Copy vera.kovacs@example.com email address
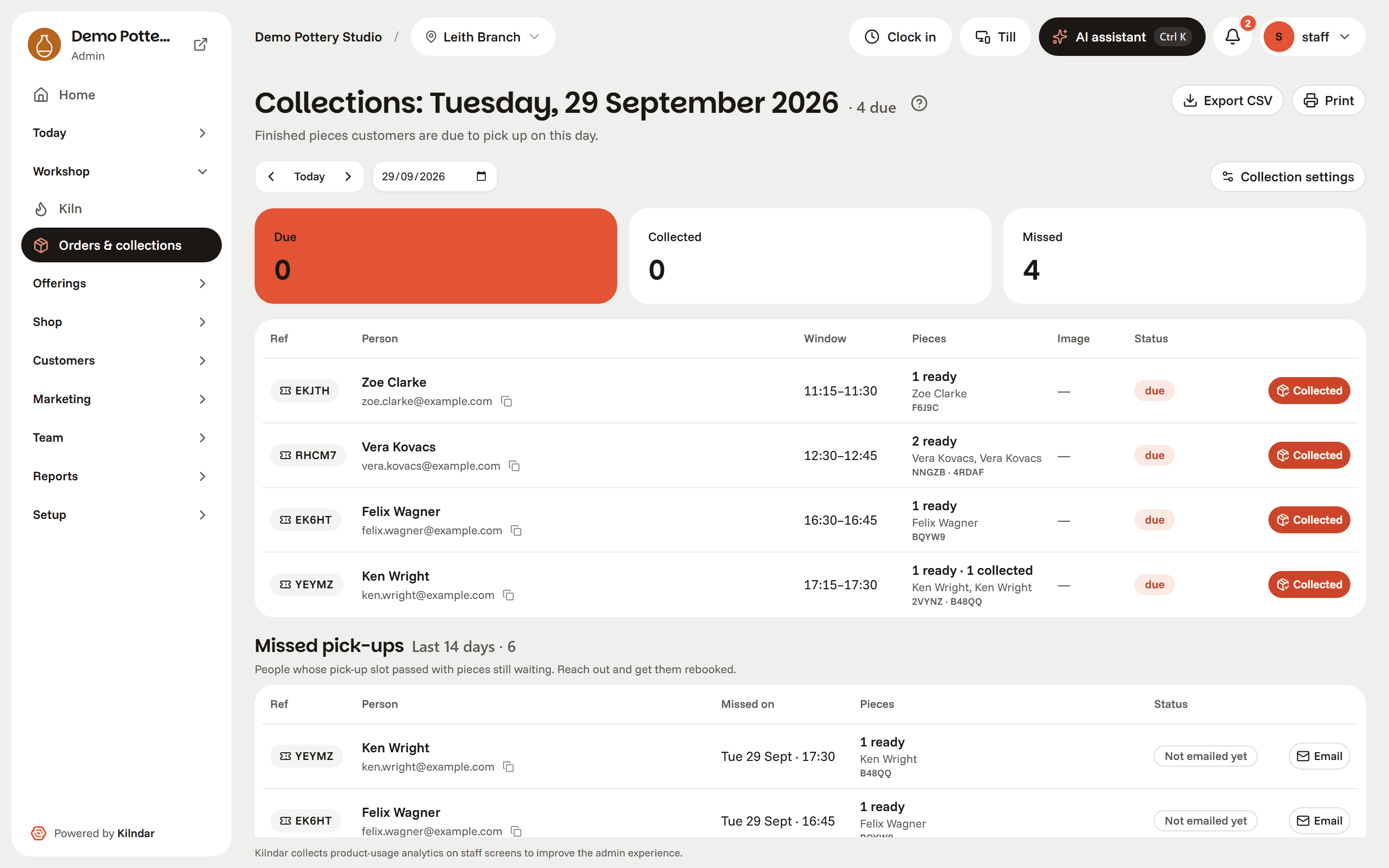The image size is (1389, 868). point(514,466)
